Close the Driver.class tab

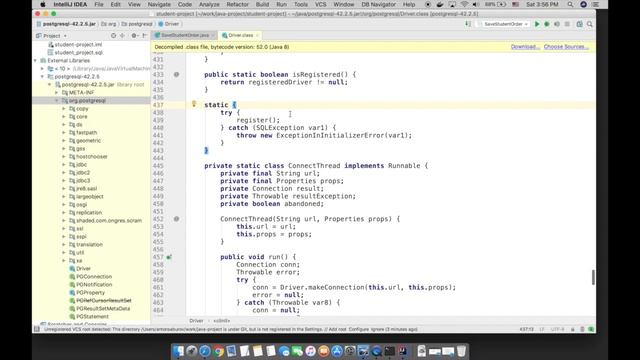(257, 36)
